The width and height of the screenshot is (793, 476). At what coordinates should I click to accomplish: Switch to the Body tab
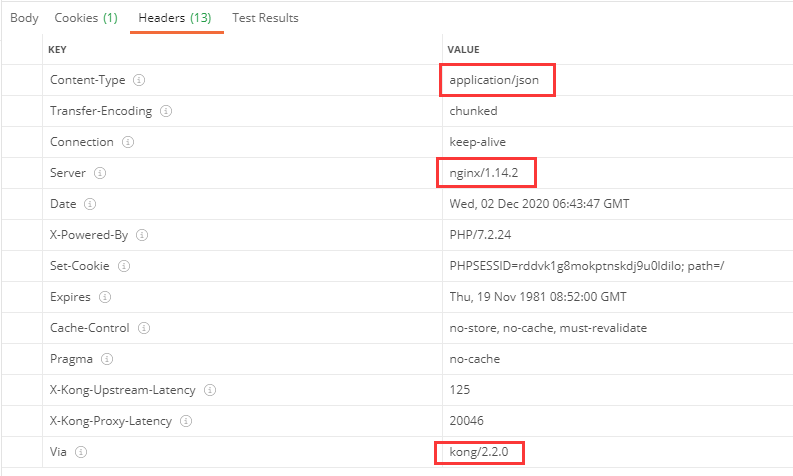click(24, 18)
